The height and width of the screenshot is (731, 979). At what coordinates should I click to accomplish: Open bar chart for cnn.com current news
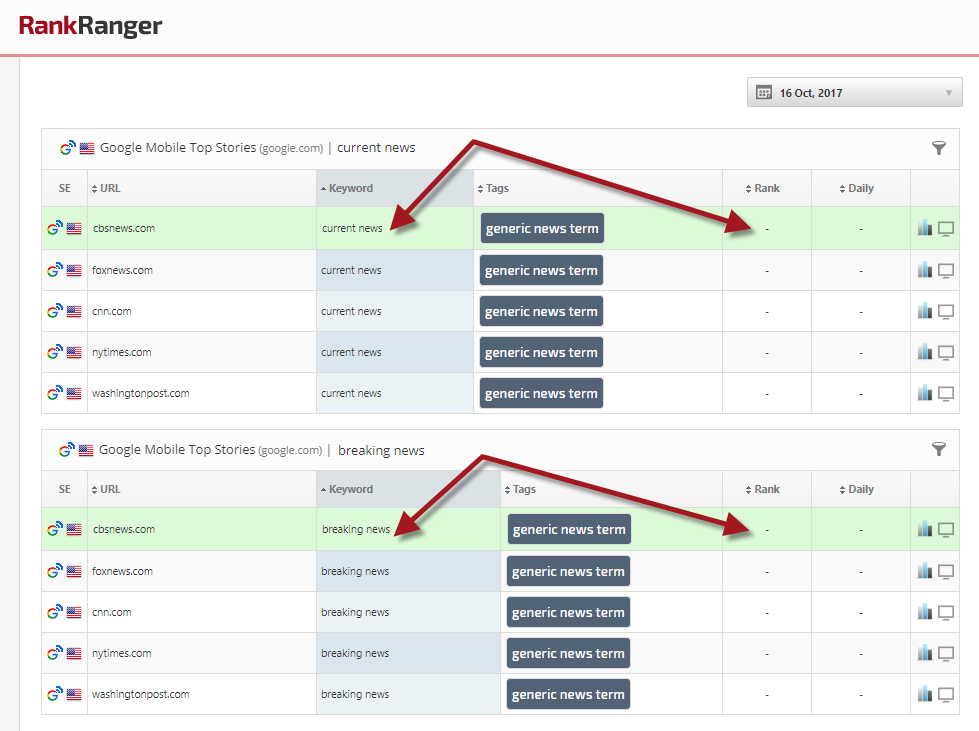(925, 311)
